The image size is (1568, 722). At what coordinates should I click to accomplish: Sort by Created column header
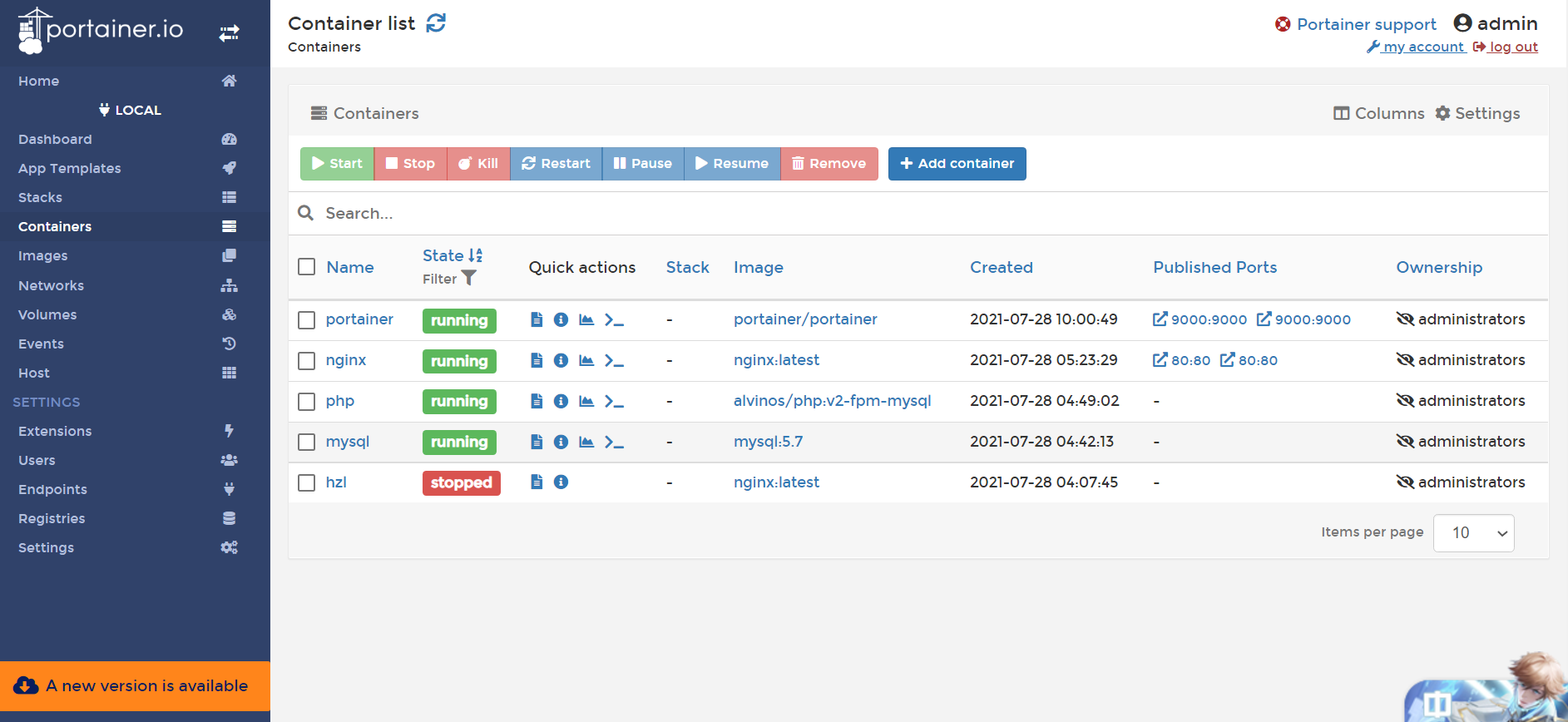pos(1002,267)
